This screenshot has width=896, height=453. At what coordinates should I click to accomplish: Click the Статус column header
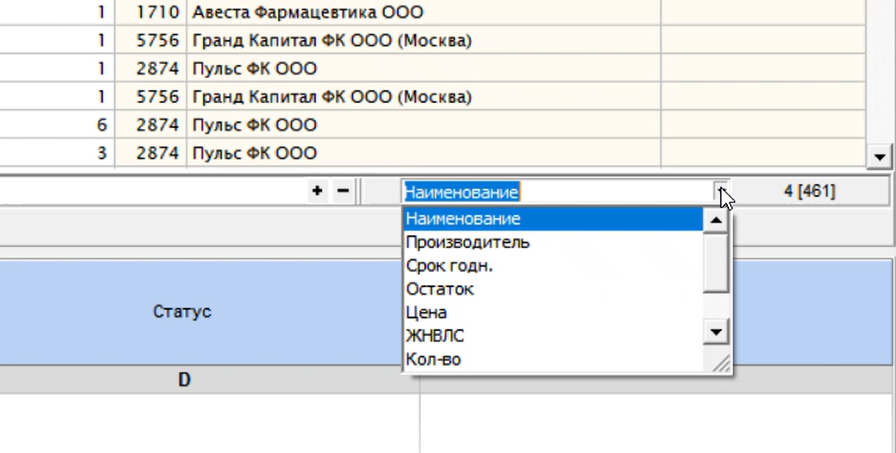[182, 312]
